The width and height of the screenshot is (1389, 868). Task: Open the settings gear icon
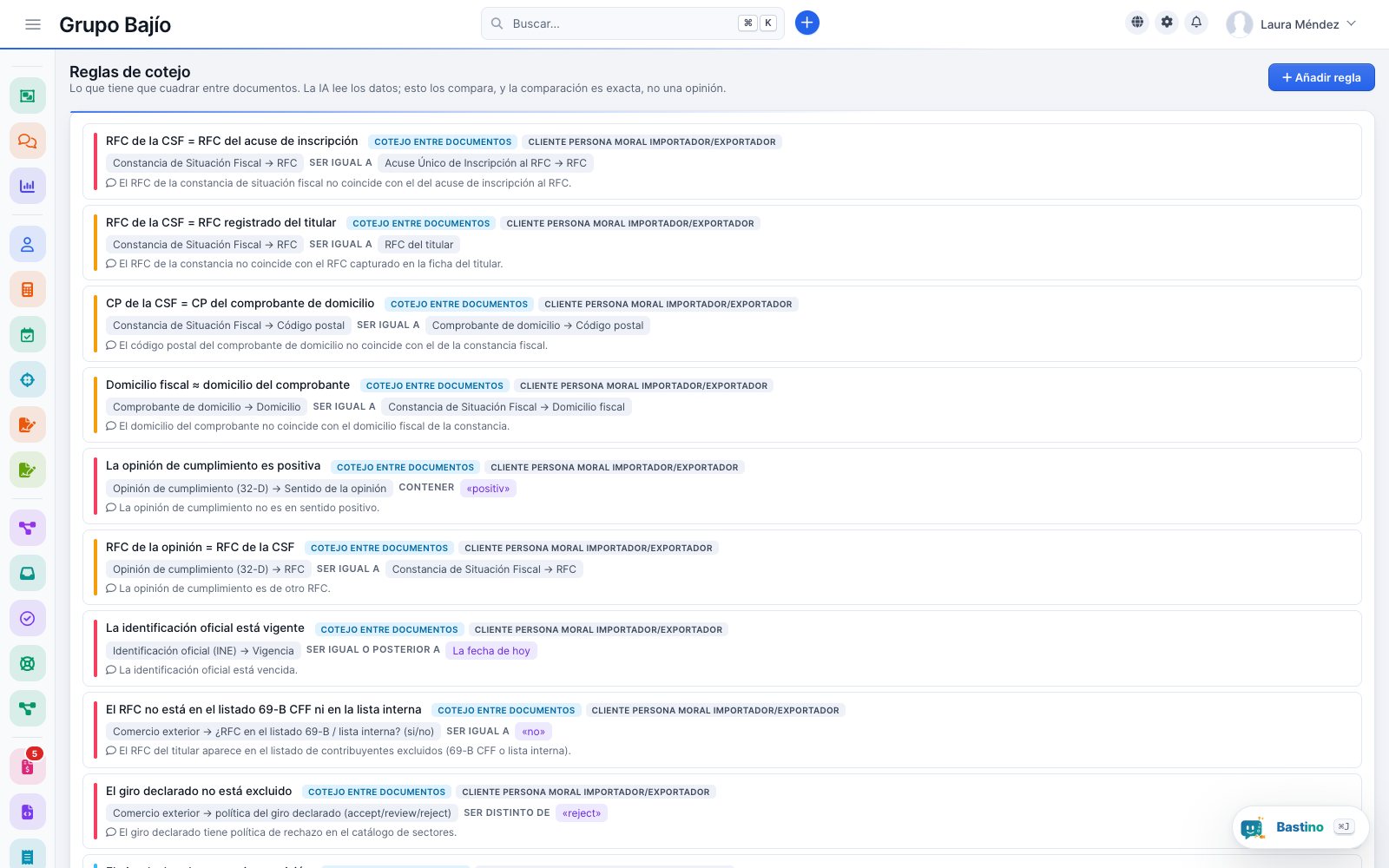click(1167, 23)
